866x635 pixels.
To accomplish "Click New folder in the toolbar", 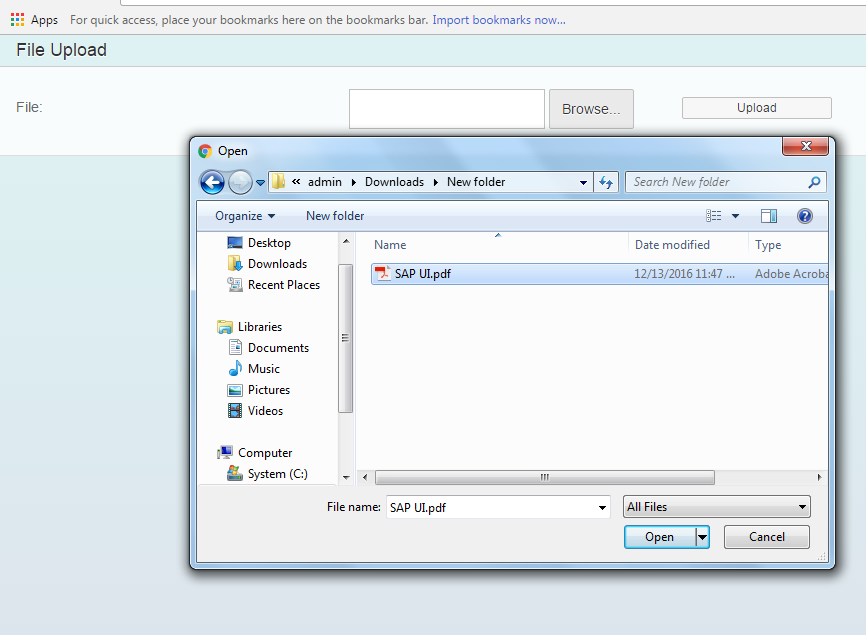I will click(x=335, y=216).
